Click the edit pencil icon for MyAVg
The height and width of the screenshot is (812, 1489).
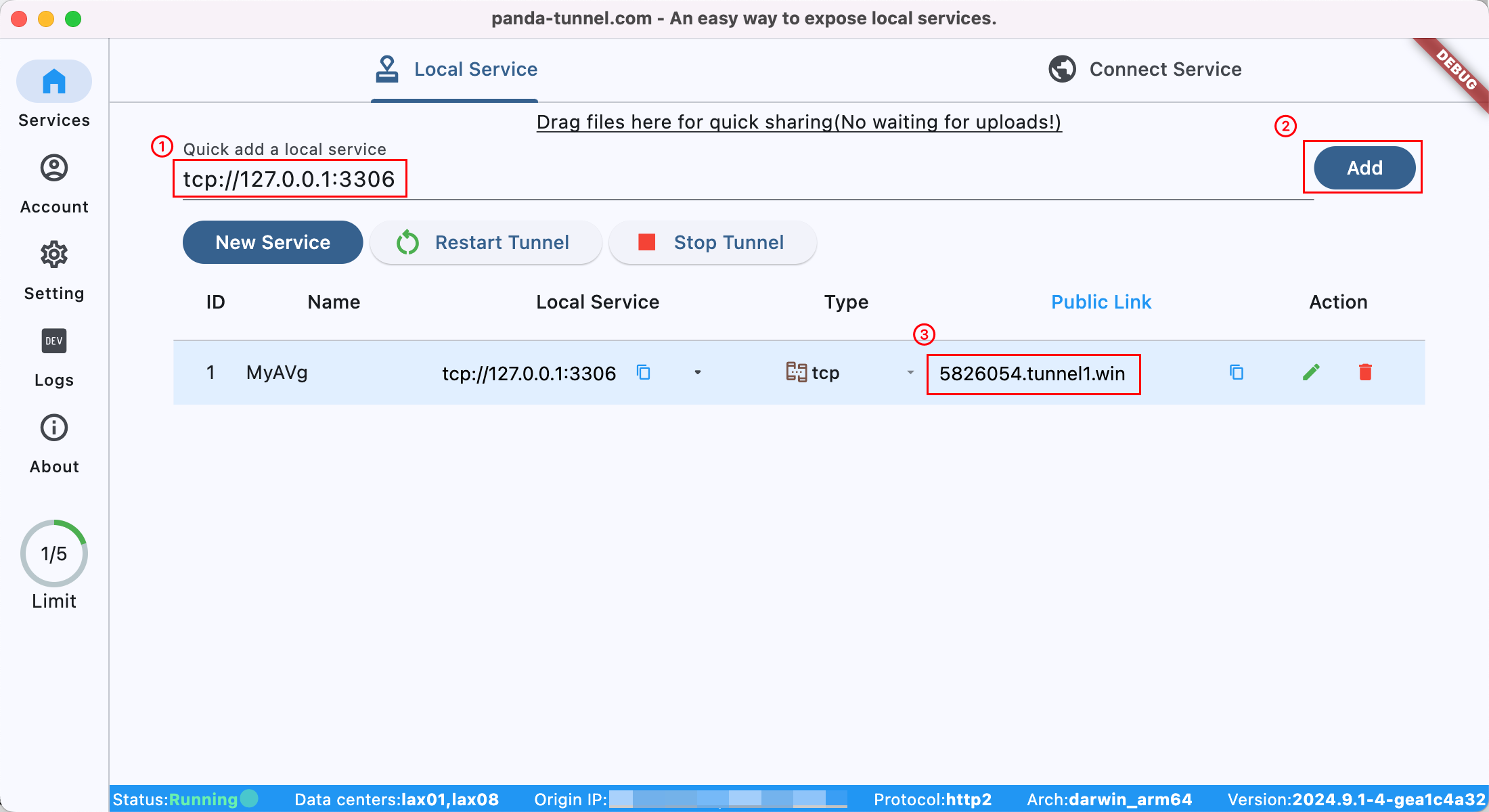point(1310,371)
